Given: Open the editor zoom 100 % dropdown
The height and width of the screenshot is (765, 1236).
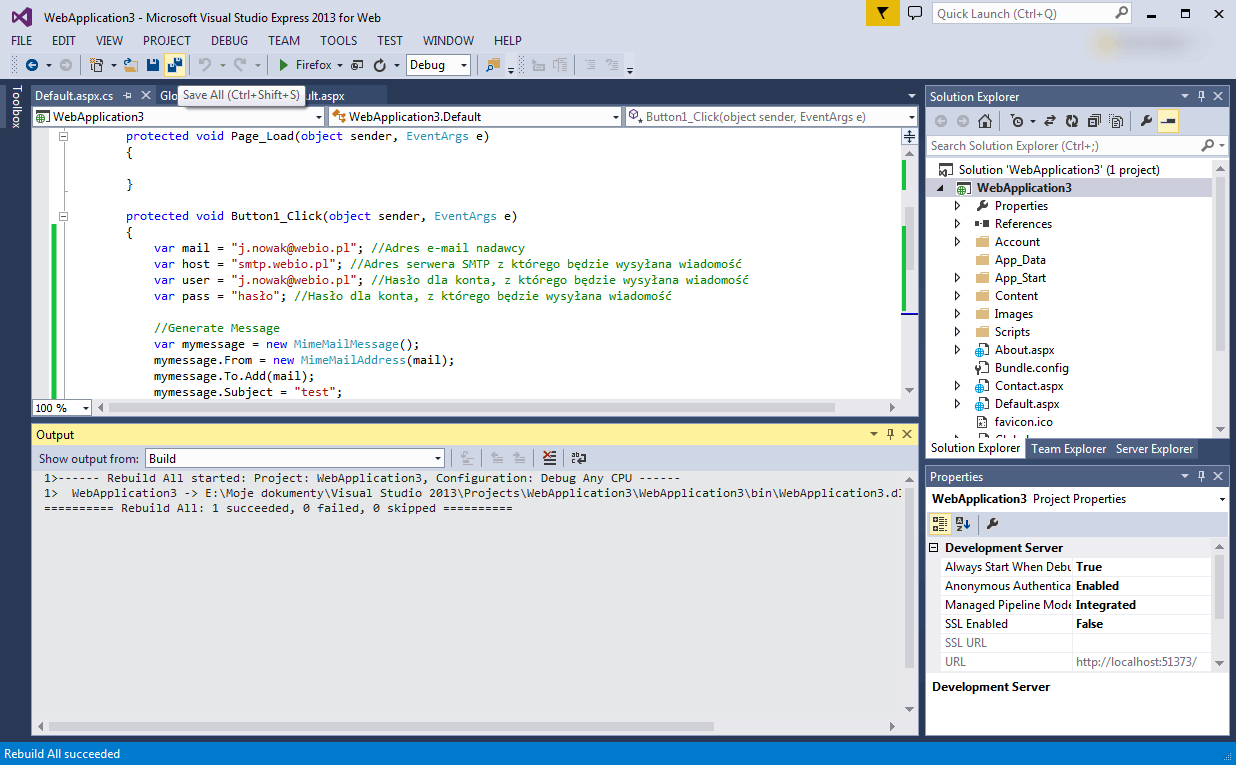Looking at the screenshot, I should click(x=62, y=408).
